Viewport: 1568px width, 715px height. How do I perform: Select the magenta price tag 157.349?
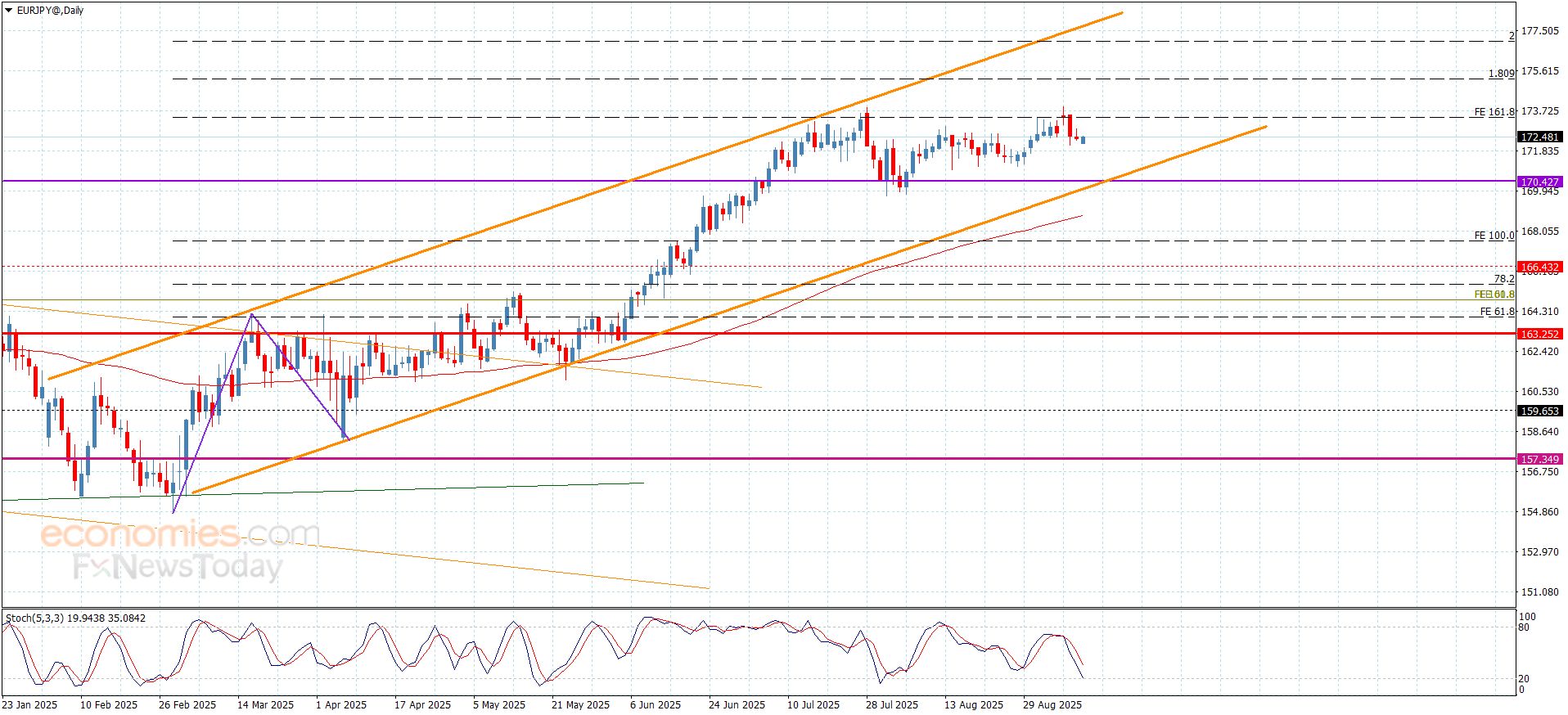pyautogui.click(x=1539, y=459)
